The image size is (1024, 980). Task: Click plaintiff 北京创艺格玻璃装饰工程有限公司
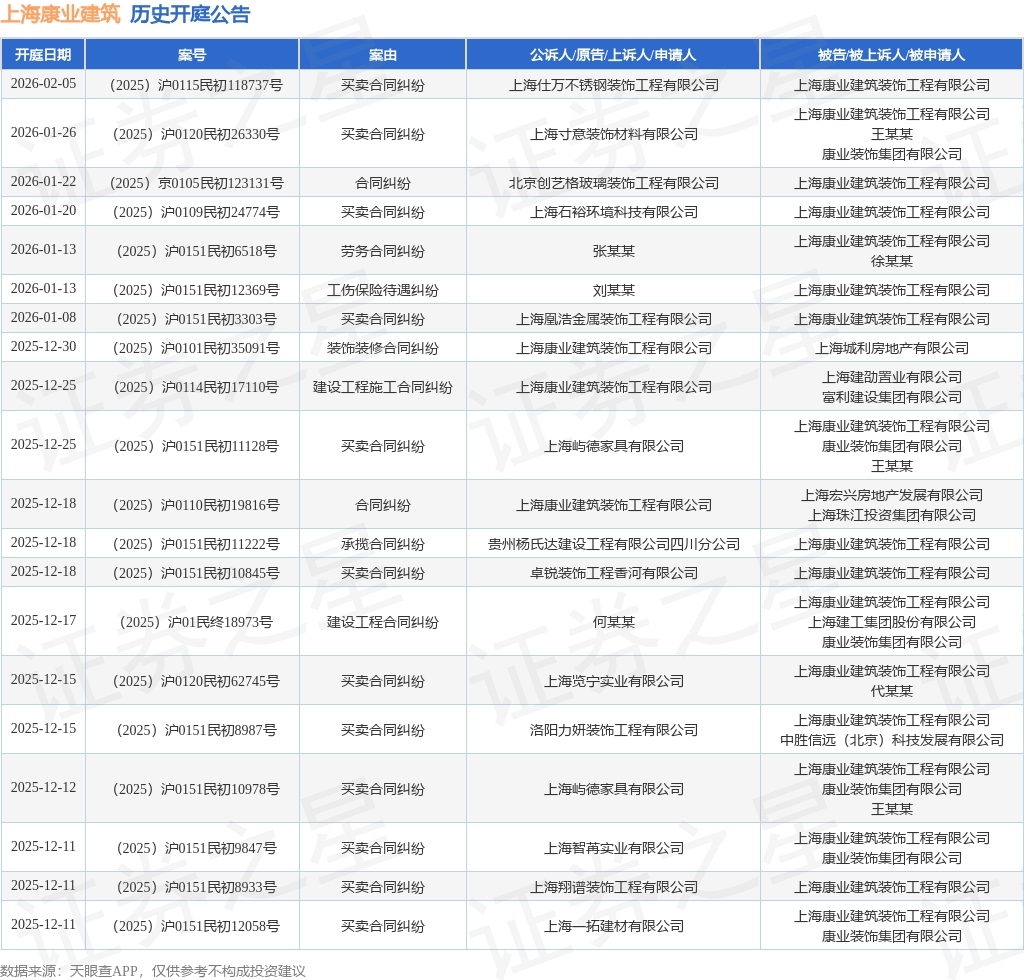pyautogui.click(x=614, y=183)
